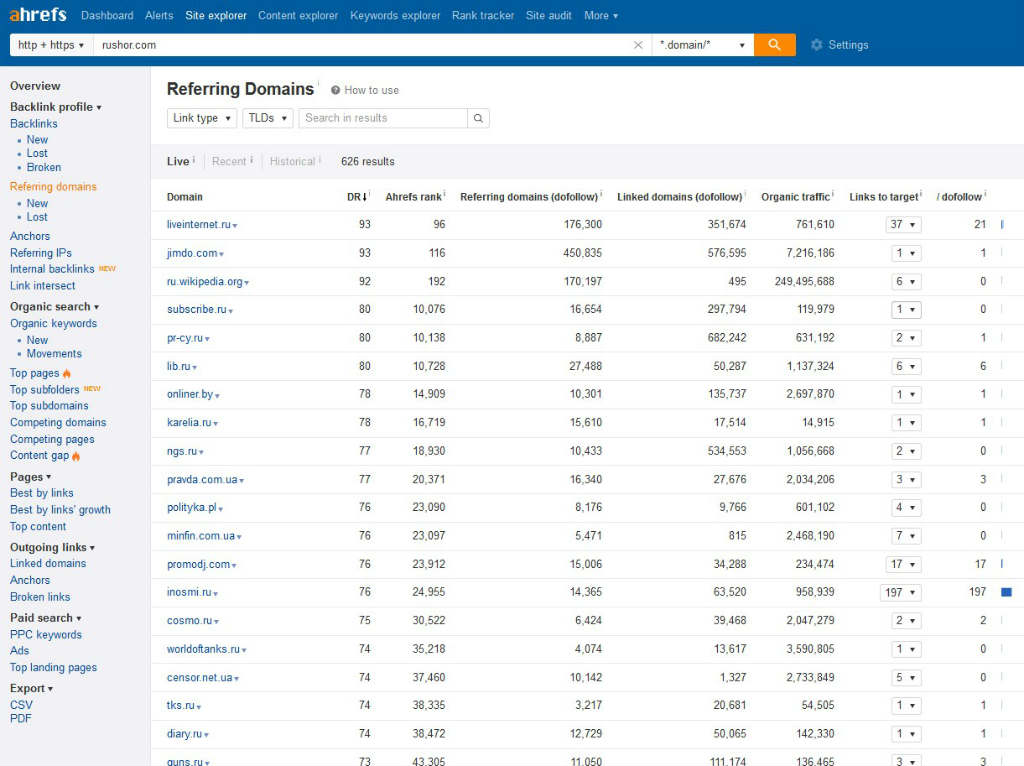Open the TLDs filter dropdown
This screenshot has height=766, width=1024.
point(267,118)
